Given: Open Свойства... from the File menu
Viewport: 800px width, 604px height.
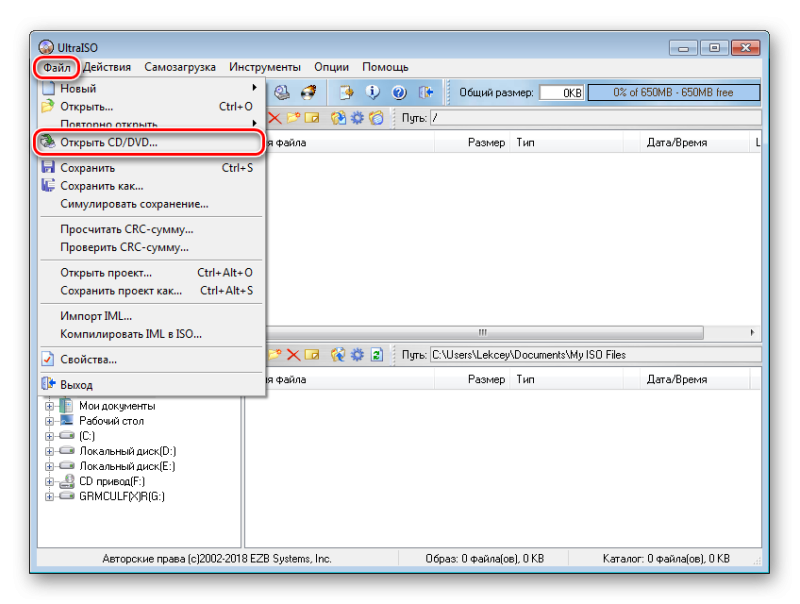Looking at the screenshot, I should pyautogui.click(x=151, y=360).
